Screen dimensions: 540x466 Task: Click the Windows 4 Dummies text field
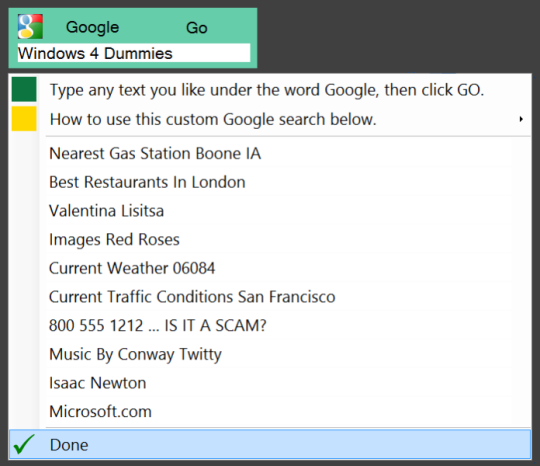point(134,53)
